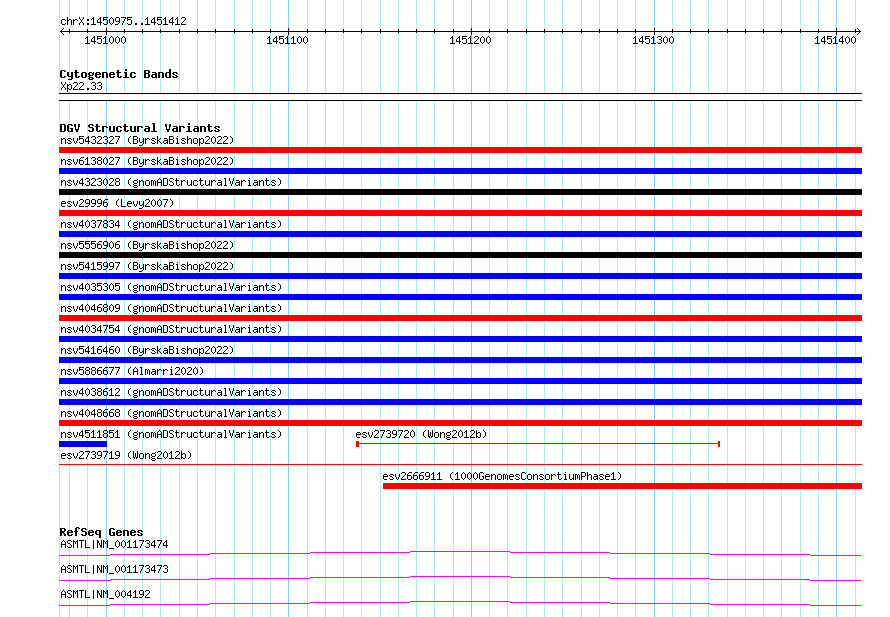Open esv2666911 (1000GenomesConsortiumPhase1) label
890x617 pixels.
[x=502, y=476]
